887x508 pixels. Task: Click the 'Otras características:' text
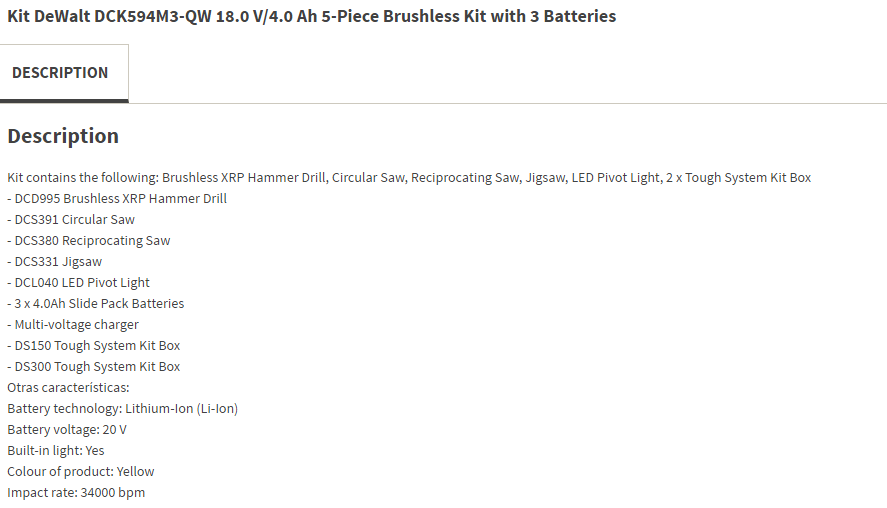(x=68, y=388)
